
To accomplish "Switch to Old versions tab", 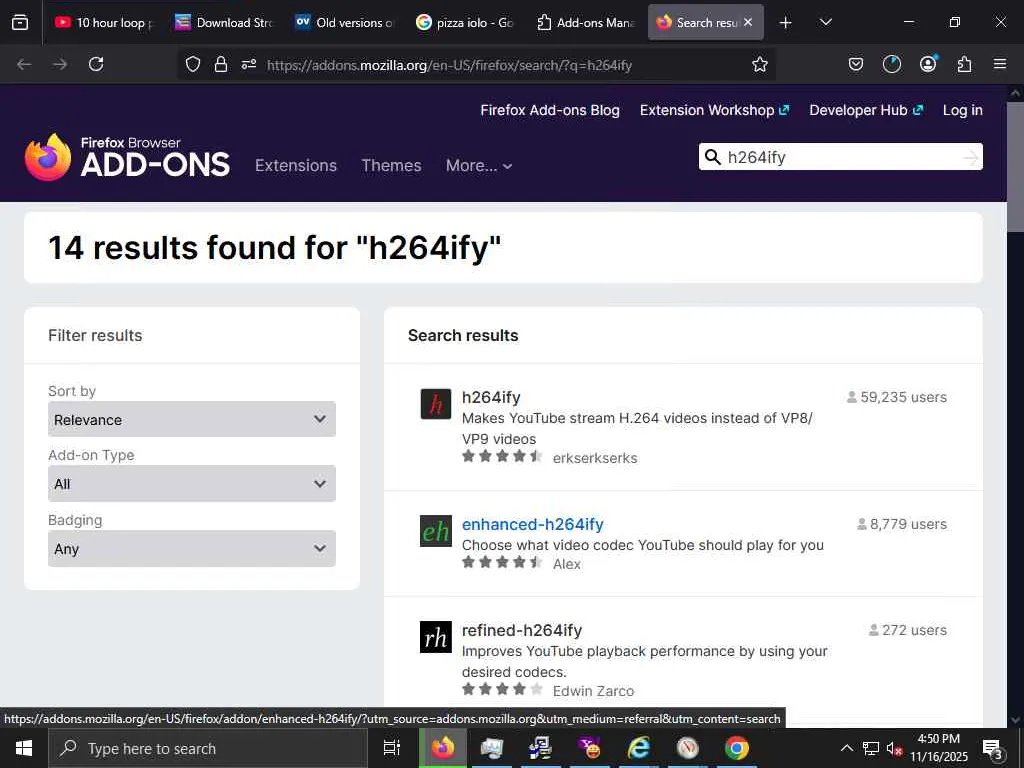I will (x=344, y=23).
